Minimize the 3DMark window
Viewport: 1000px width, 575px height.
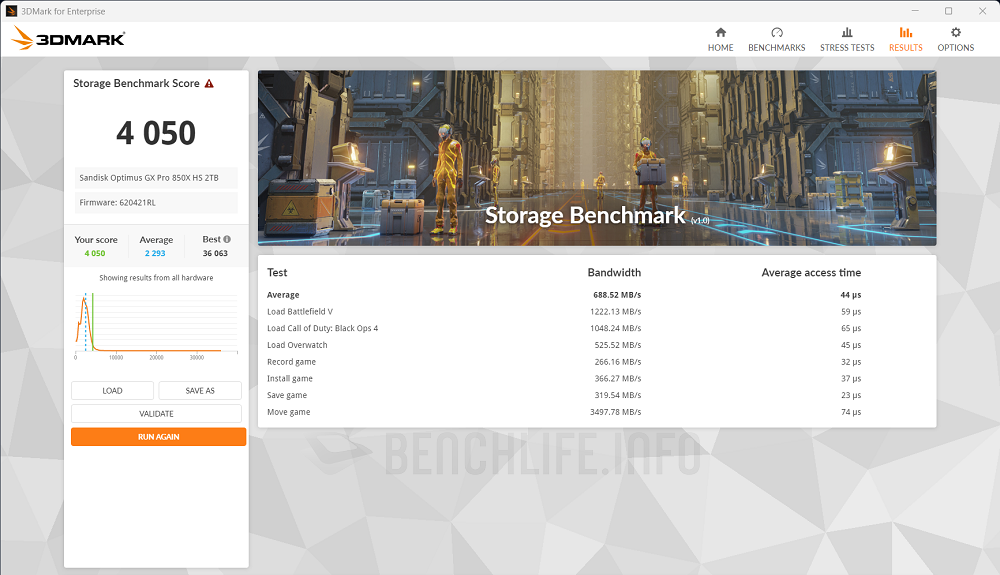pyautogui.click(x=915, y=11)
